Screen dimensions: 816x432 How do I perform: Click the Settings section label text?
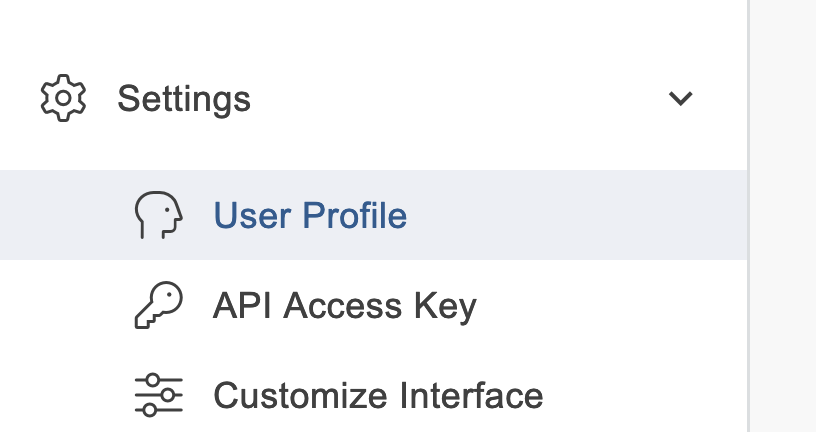click(x=184, y=99)
